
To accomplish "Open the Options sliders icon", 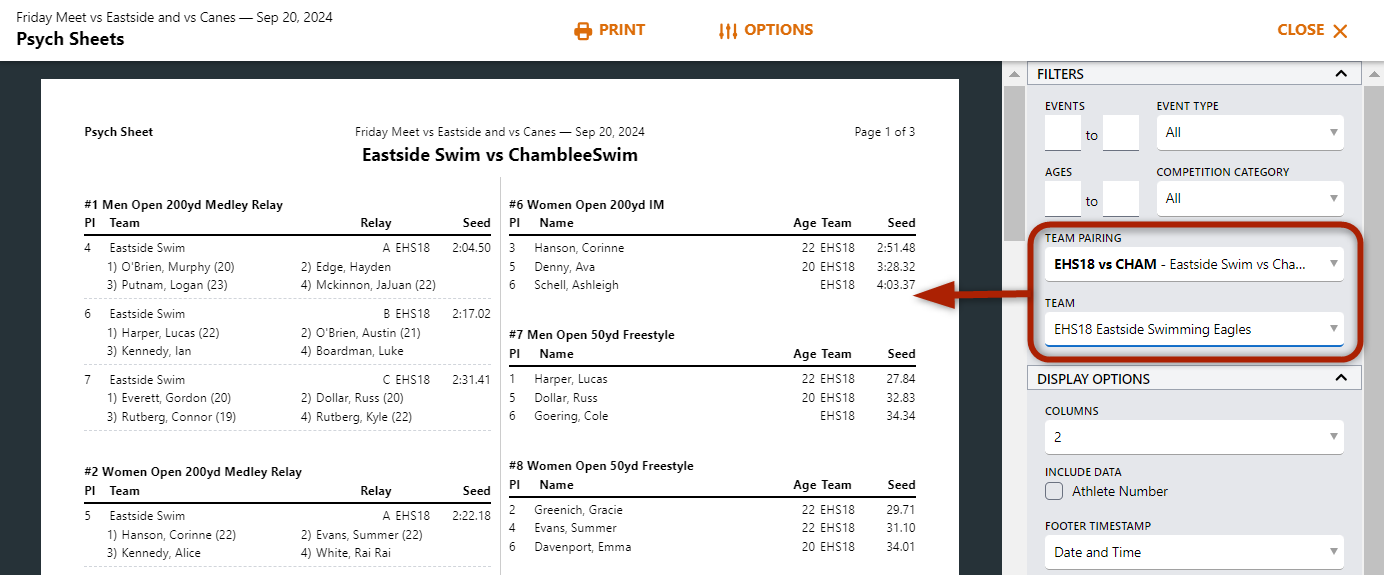I will pos(727,31).
